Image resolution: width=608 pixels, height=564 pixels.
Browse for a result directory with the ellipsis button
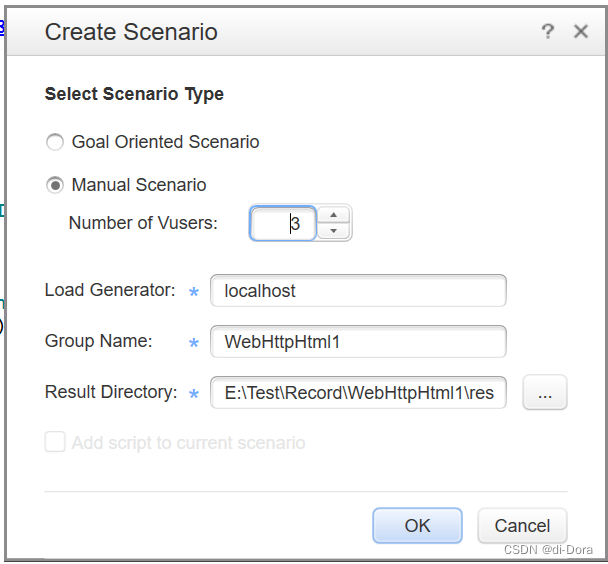click(x=545, y=393)
